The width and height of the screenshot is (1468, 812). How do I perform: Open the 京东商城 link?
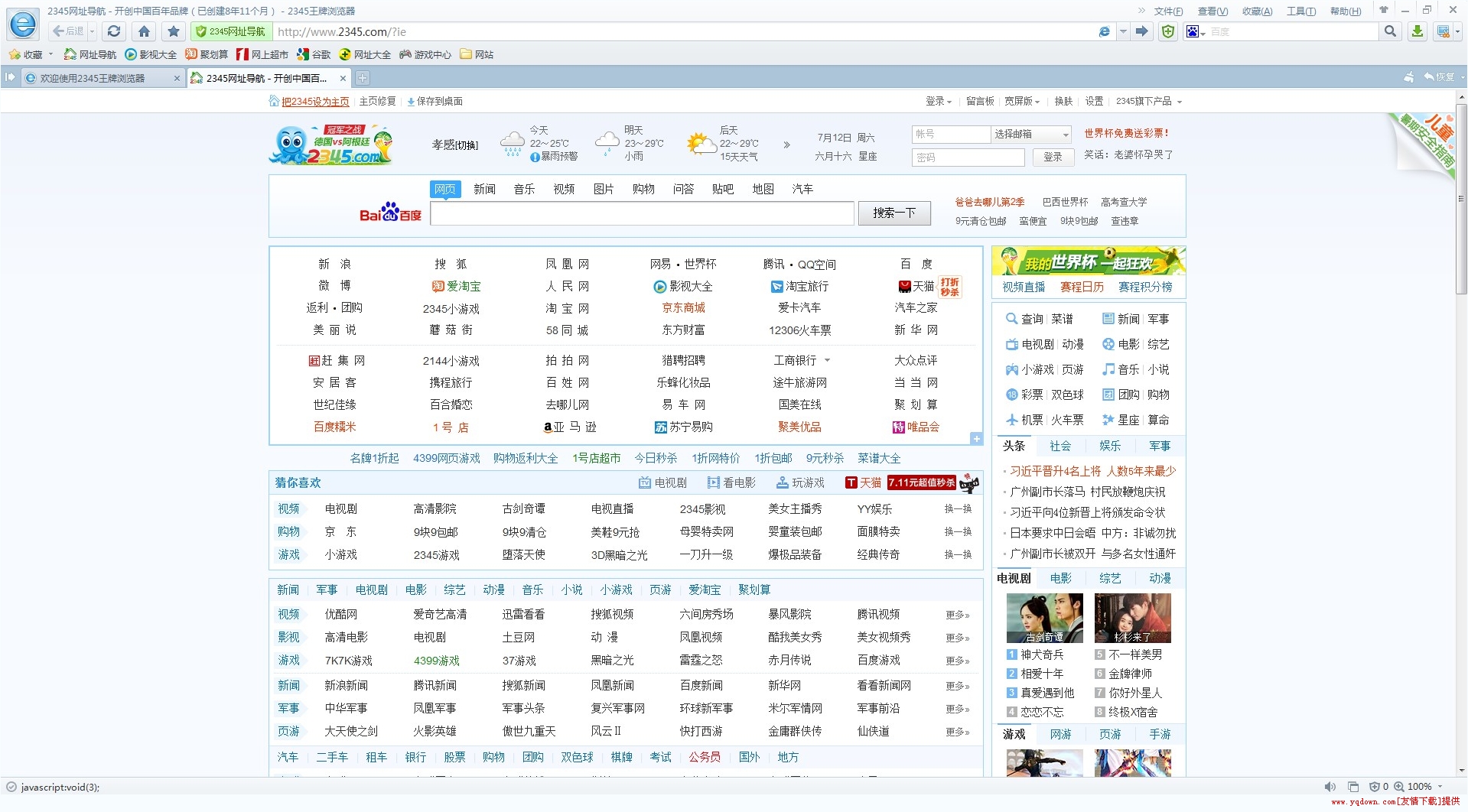(x=683, y=307)
